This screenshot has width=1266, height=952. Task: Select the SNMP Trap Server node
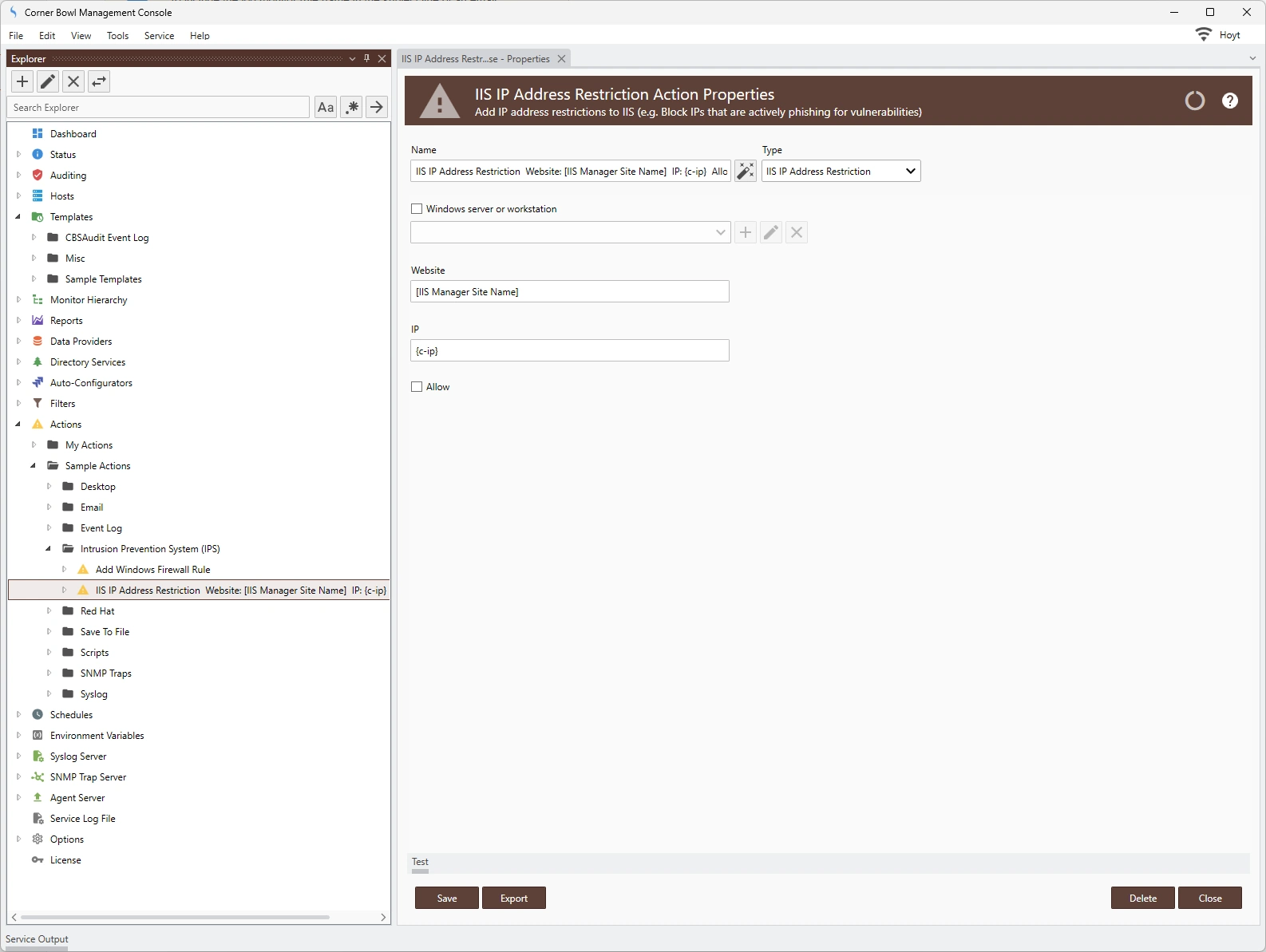point(88,777)
